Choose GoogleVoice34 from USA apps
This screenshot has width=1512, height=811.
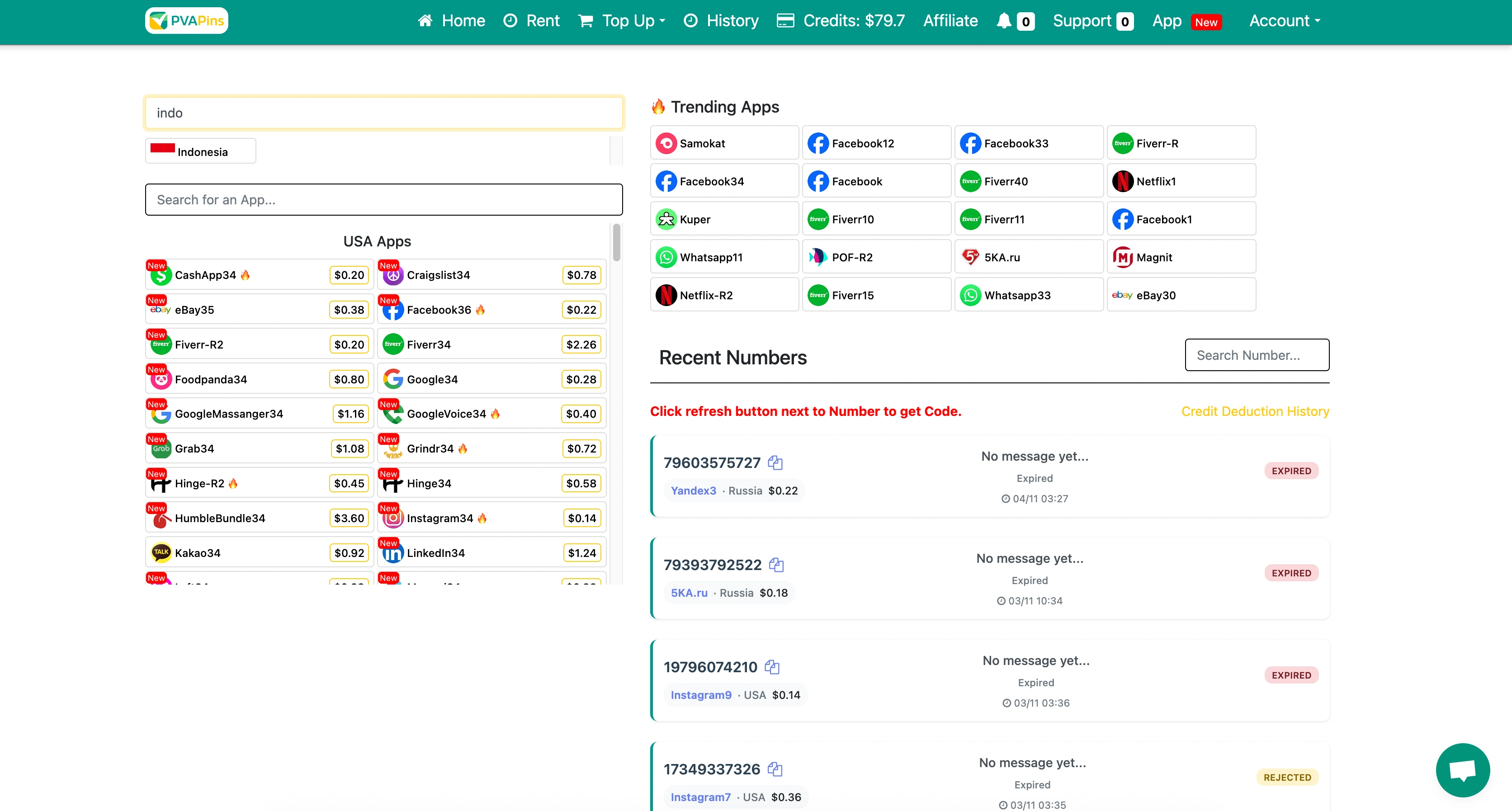coord(492,414)
